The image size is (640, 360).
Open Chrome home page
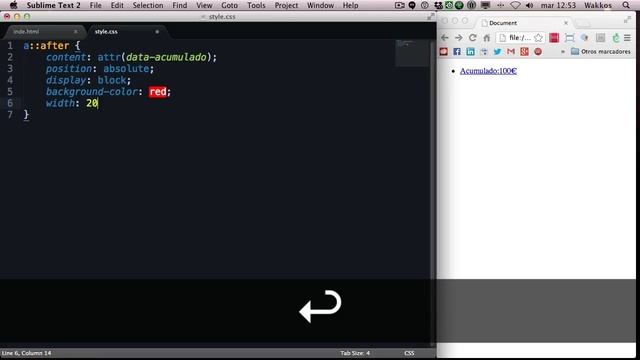click(487, 38)
